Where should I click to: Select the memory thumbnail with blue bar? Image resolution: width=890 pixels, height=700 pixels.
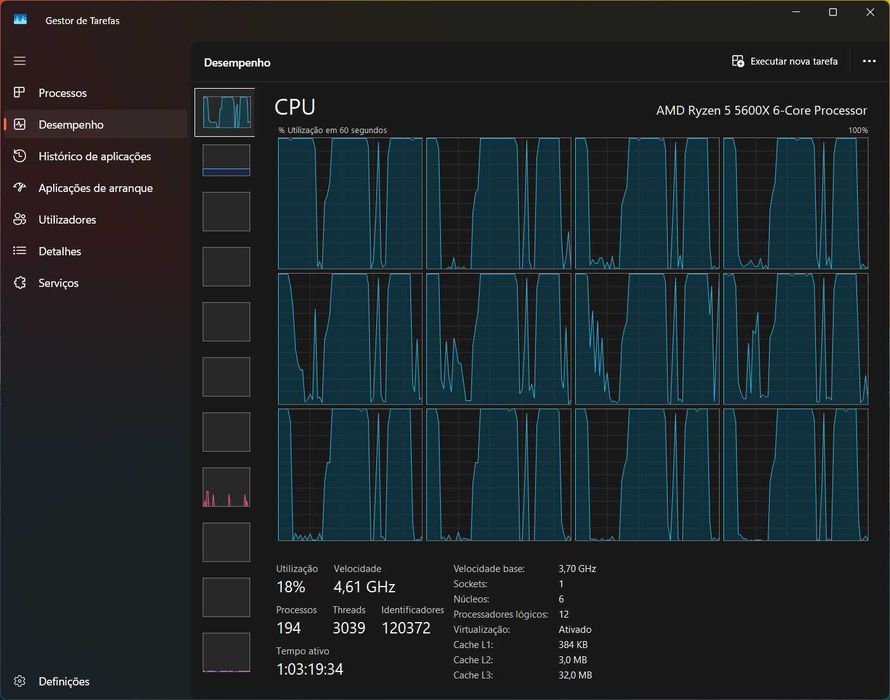[x=226, y=160]
